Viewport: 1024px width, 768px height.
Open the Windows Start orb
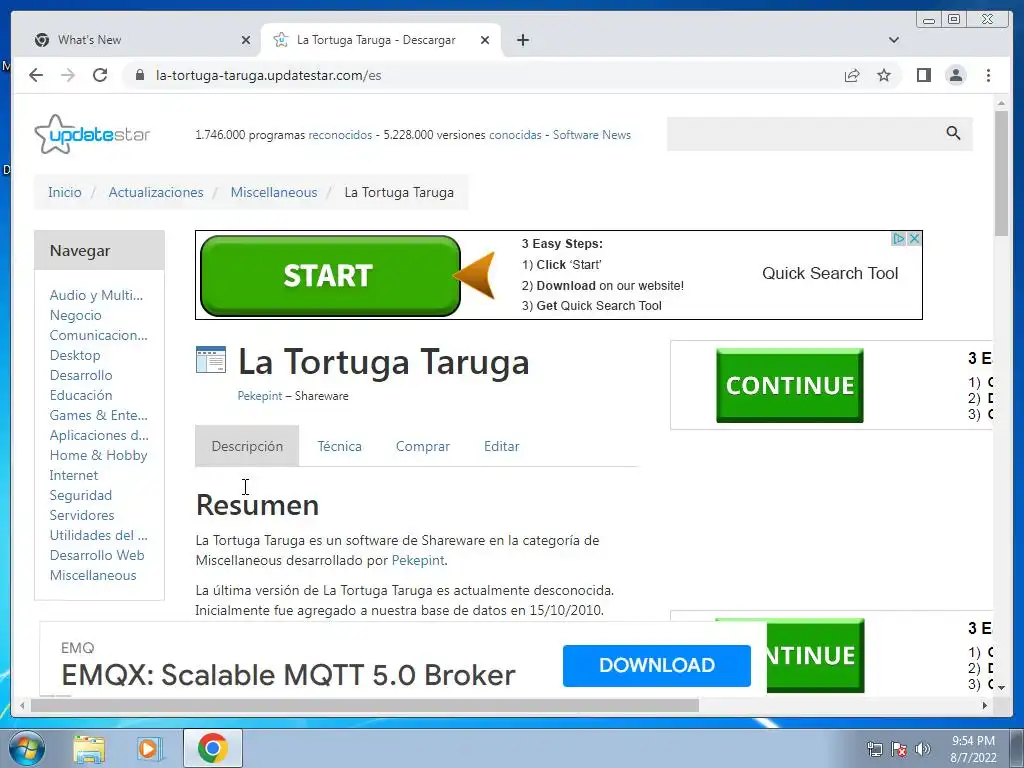[x=27, y=748]
